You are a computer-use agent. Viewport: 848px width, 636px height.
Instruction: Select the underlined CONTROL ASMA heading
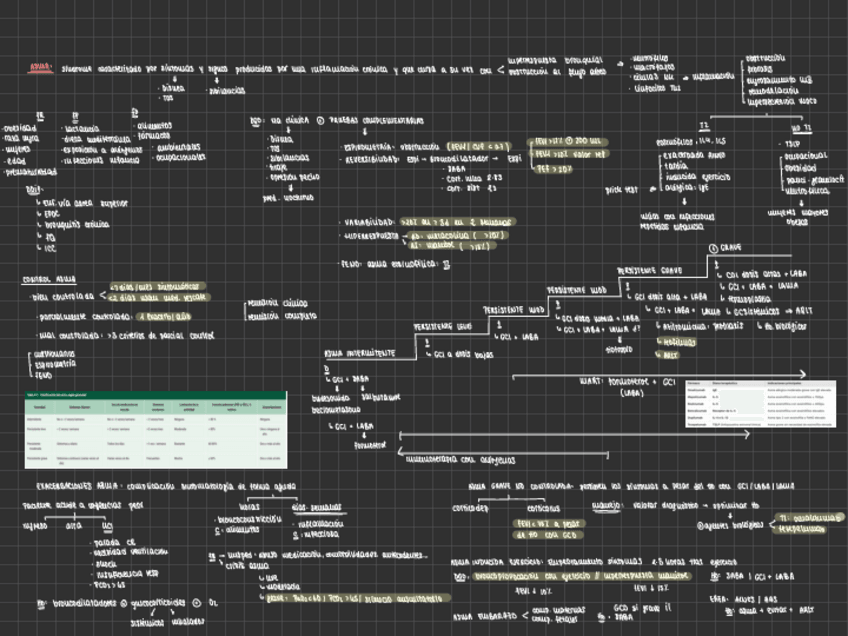pos(50,280)
